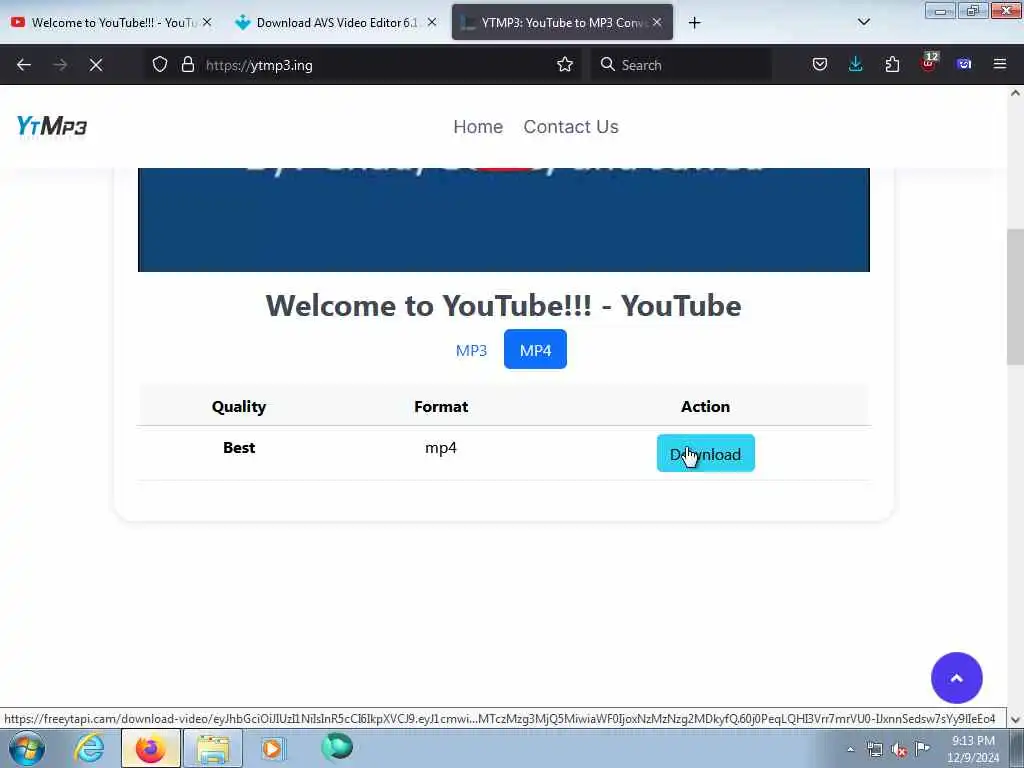The image size is (1024, 768).
Task: Open the Windows Start button
Action: pos(27,748)
